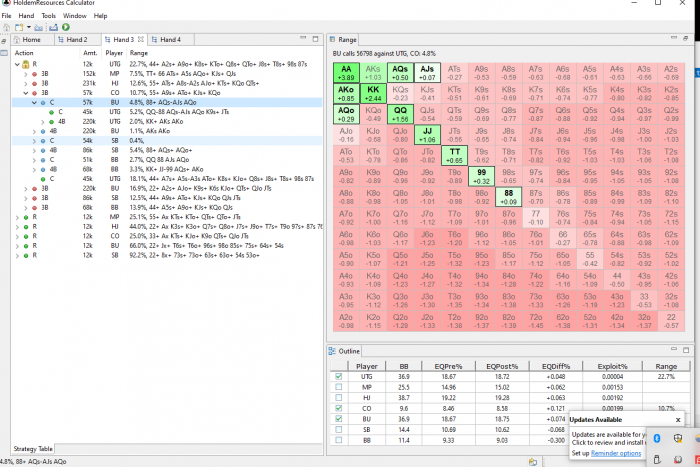Dismiss the Updates Available notification
Viewport: 700px width, 467px height.
(x=678, y=420)
